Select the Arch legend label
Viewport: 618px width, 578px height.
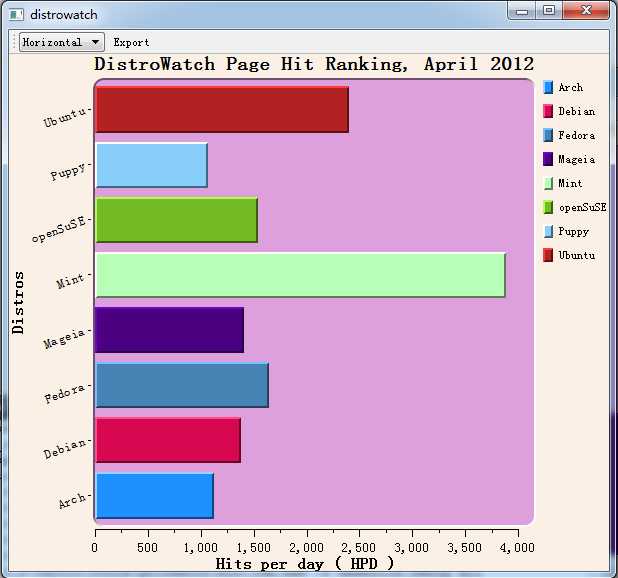tap(571, 87)
